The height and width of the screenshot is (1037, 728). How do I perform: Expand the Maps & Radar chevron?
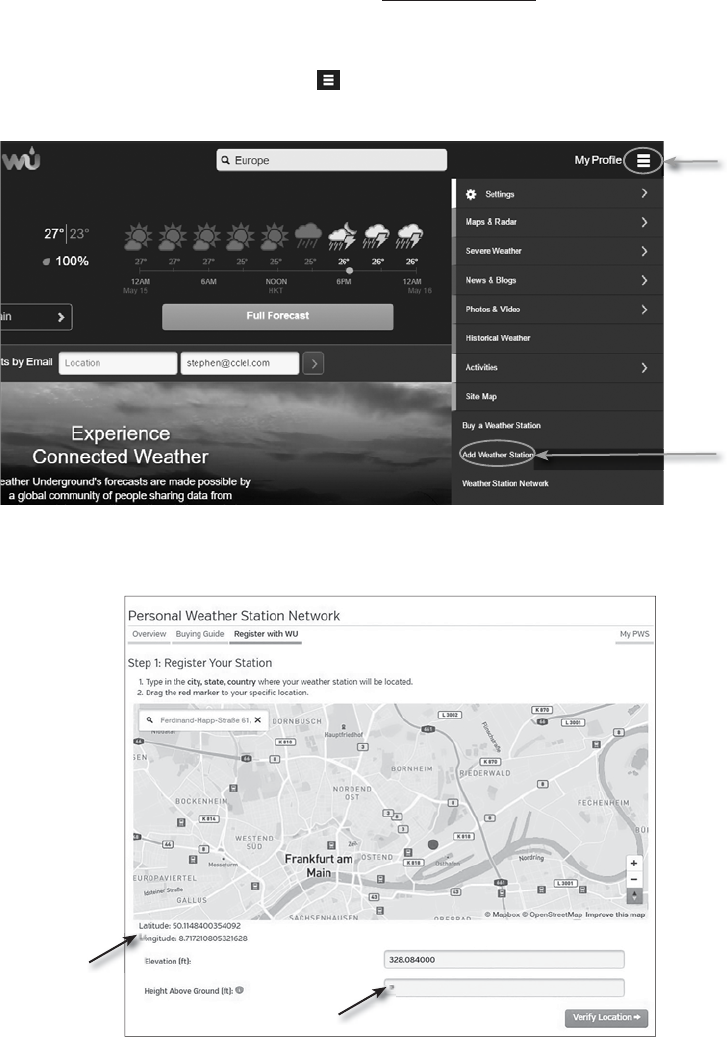tap(644, 222)
